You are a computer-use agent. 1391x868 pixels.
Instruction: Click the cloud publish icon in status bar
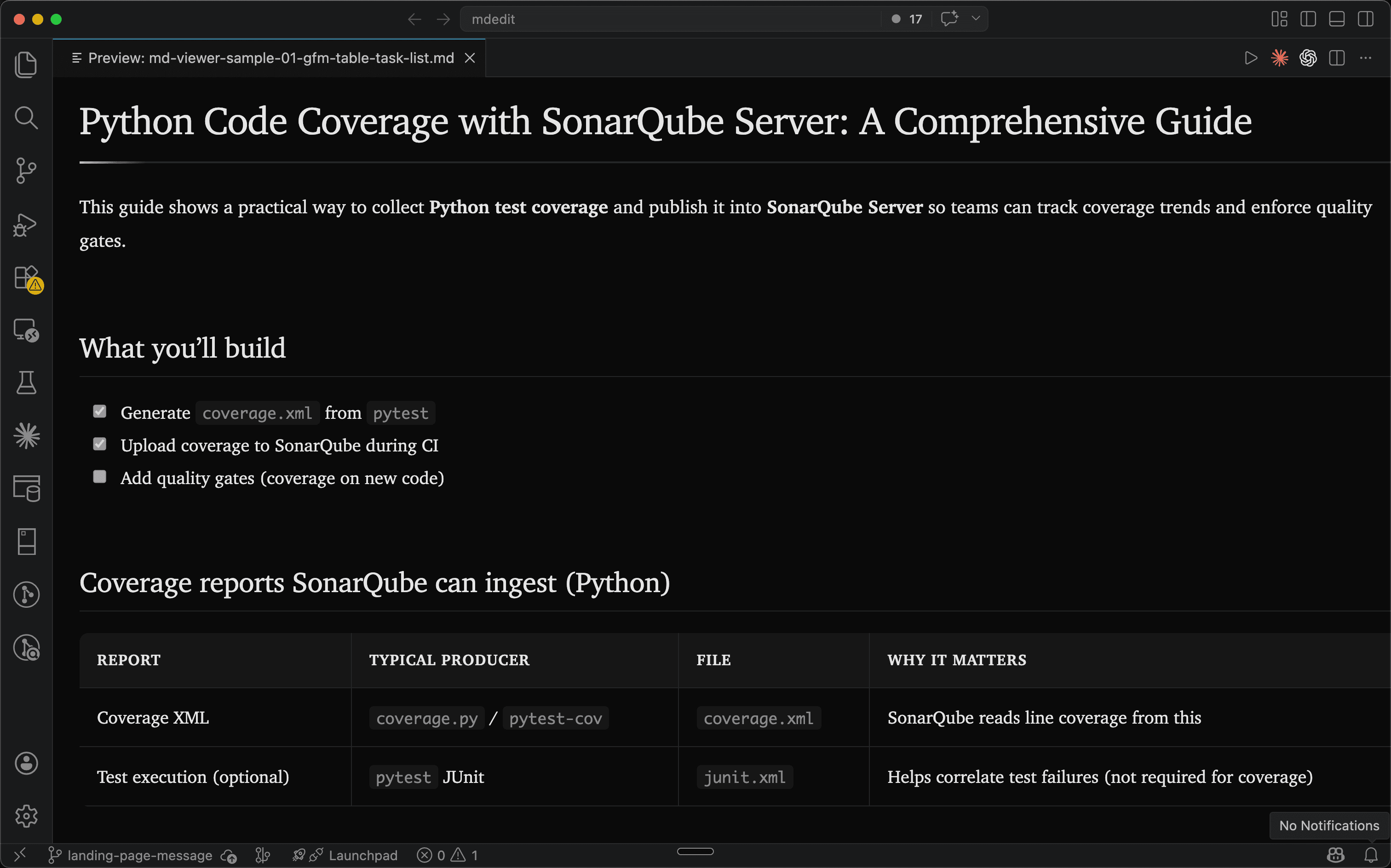(x=229, y=856)
